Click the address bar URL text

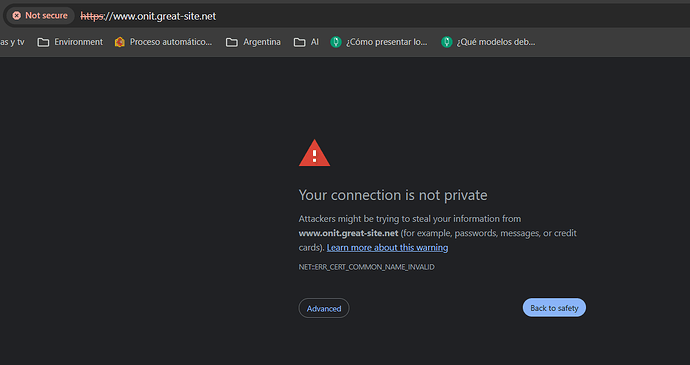[x=148, y=16]
